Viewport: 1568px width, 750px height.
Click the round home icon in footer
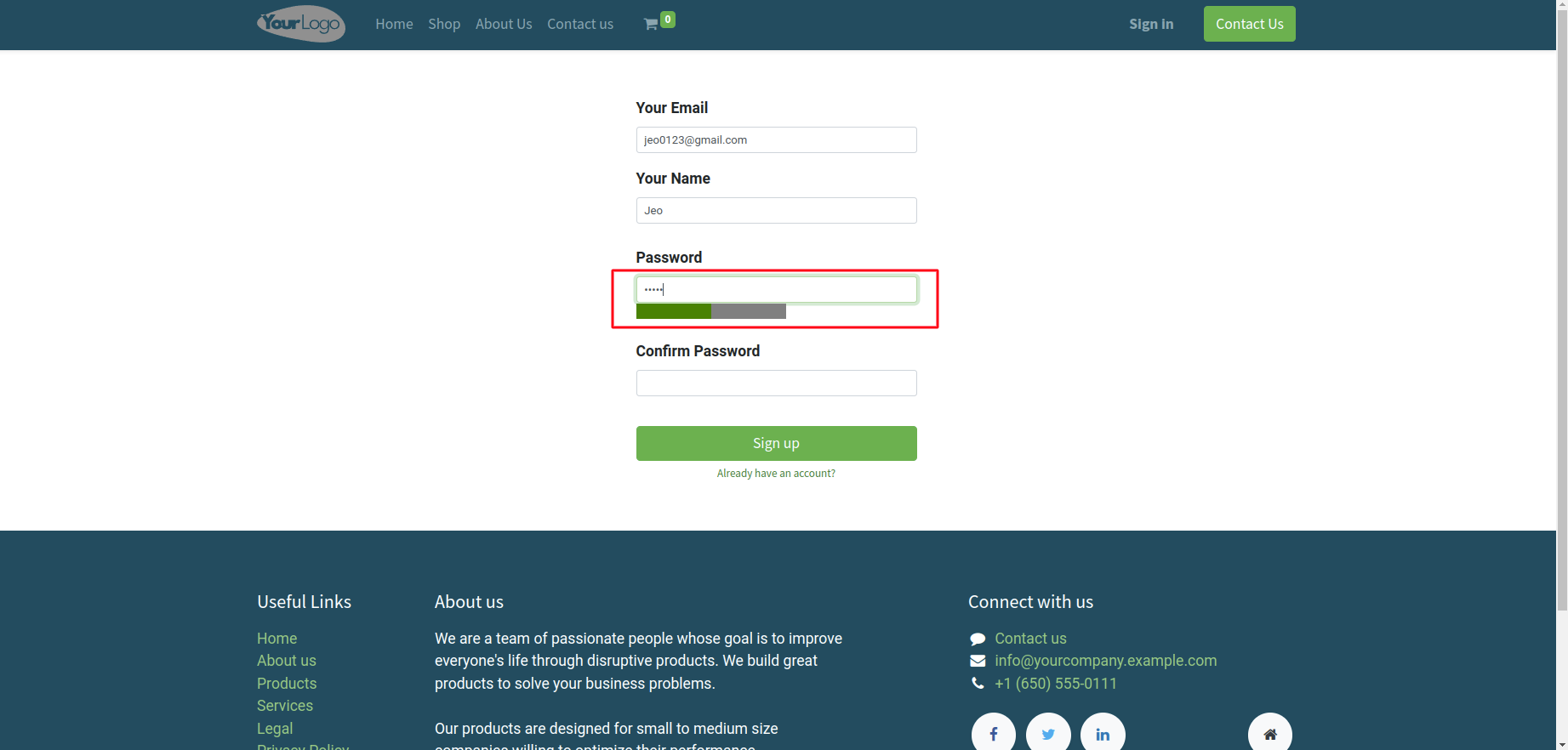[1269, 734]
